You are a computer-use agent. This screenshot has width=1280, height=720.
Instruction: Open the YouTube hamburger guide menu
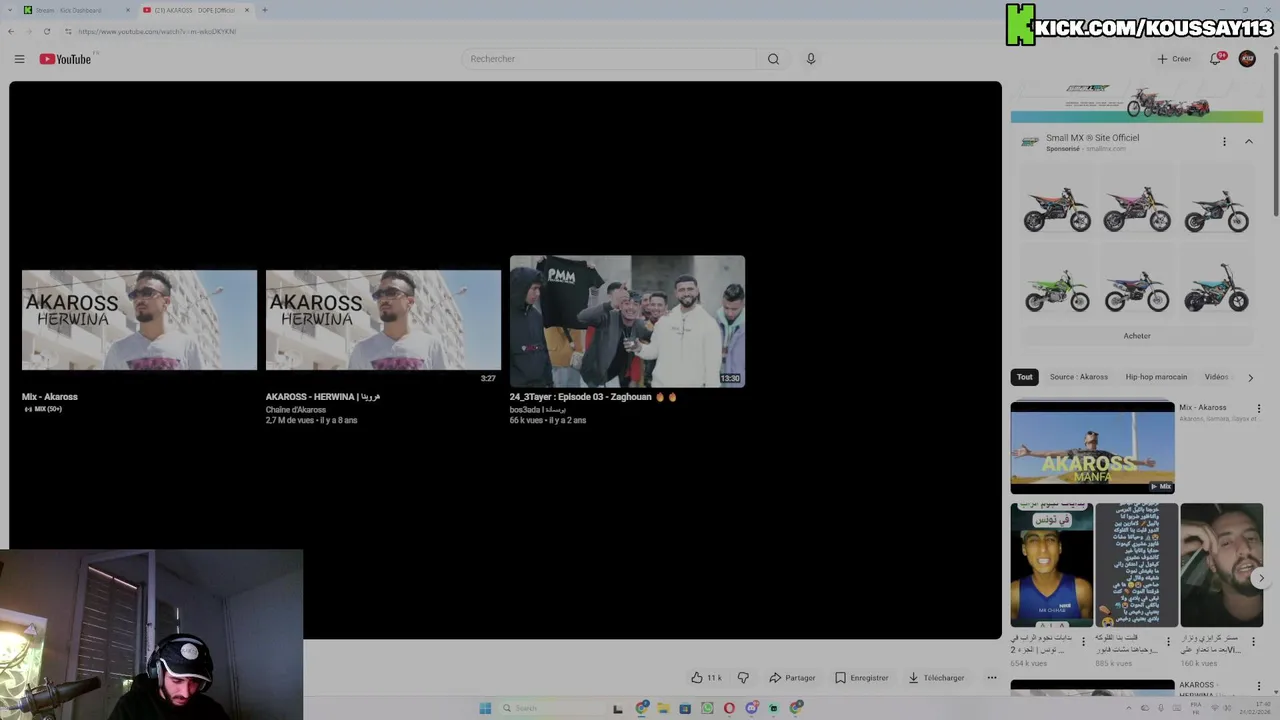19,59
